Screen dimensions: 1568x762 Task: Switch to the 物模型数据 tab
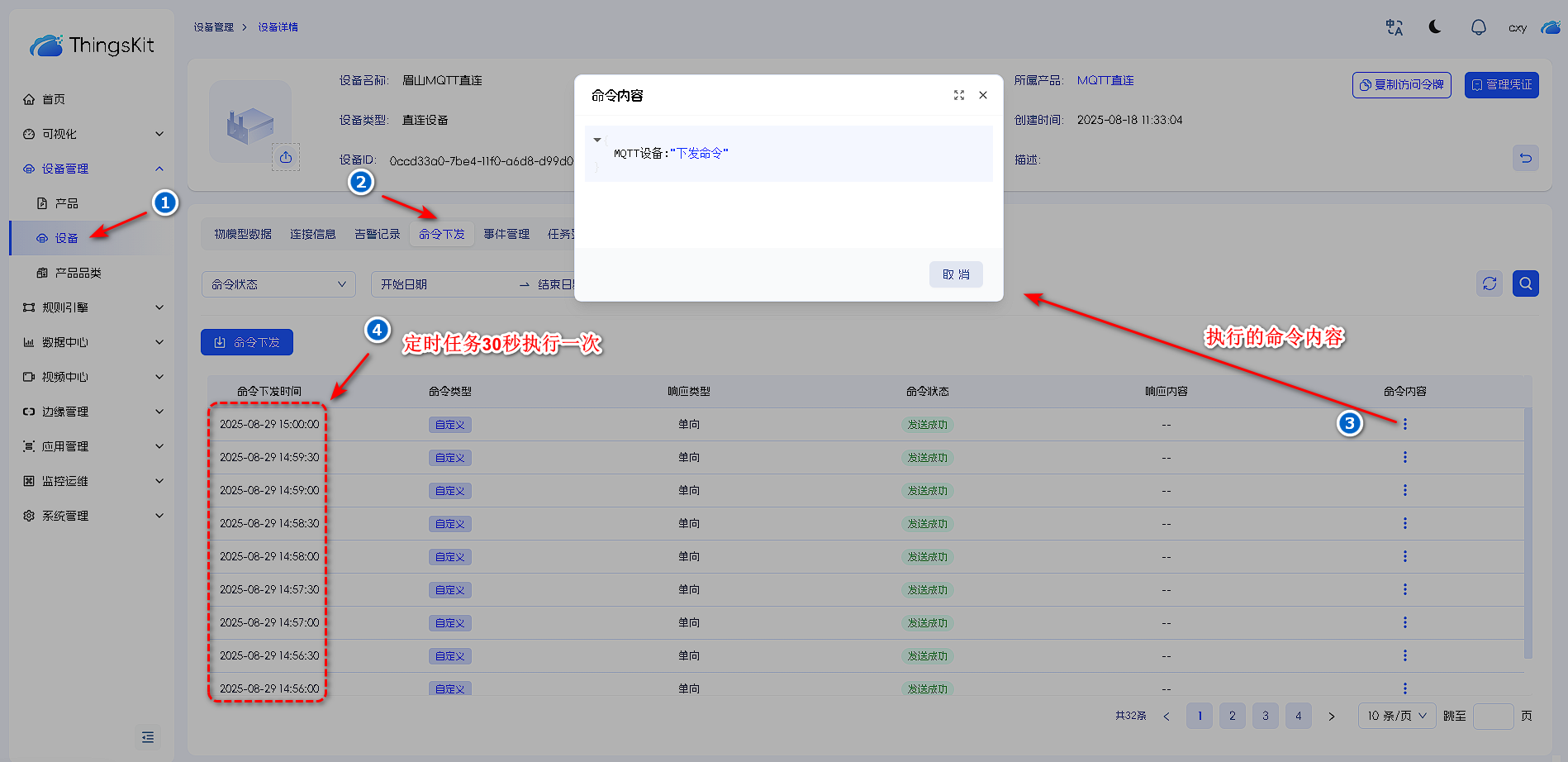(x=243, y=235)
